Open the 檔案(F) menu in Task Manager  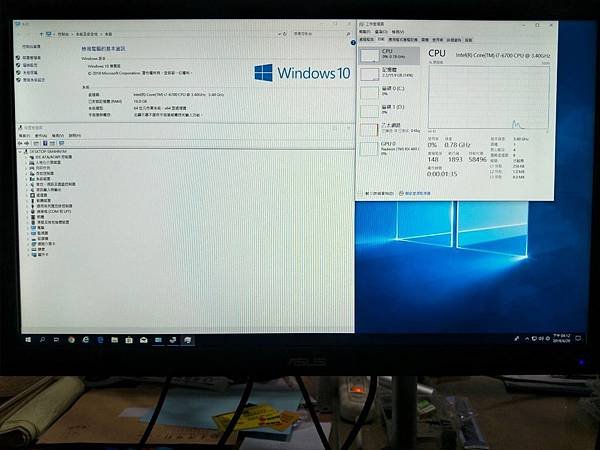pos(365,32)
